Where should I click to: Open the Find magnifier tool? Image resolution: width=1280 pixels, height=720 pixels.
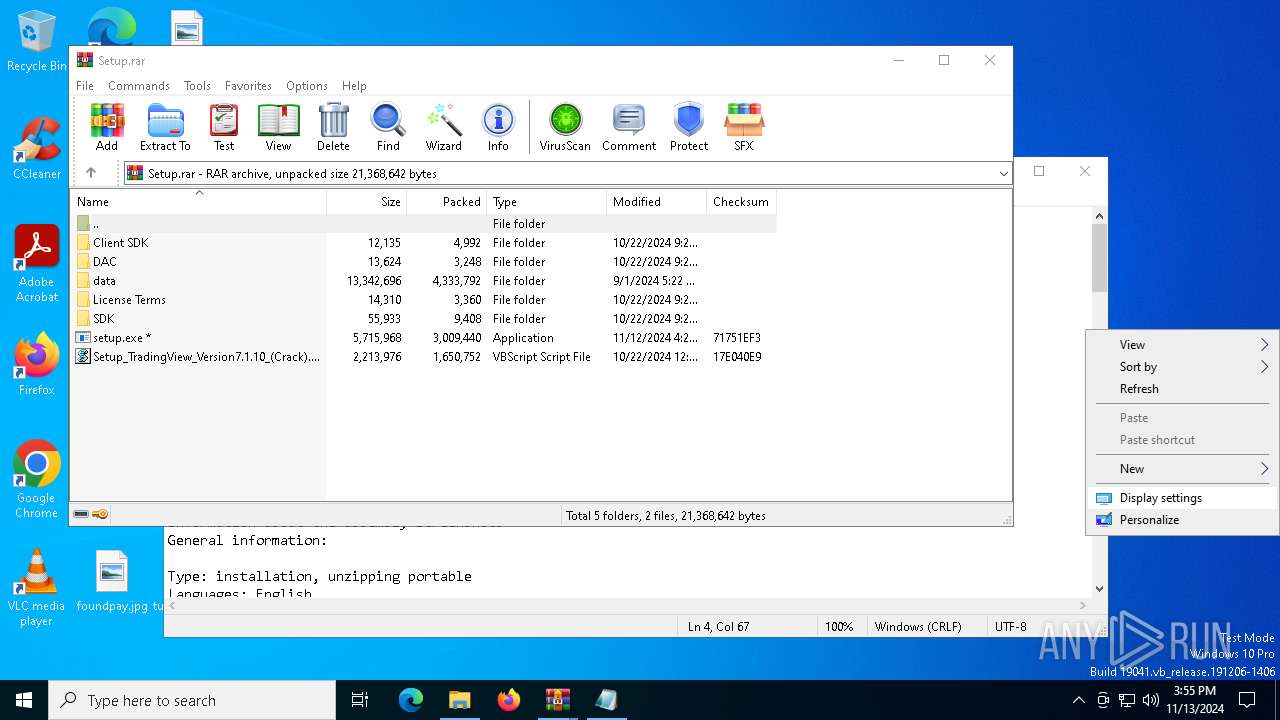click(388, 127)
